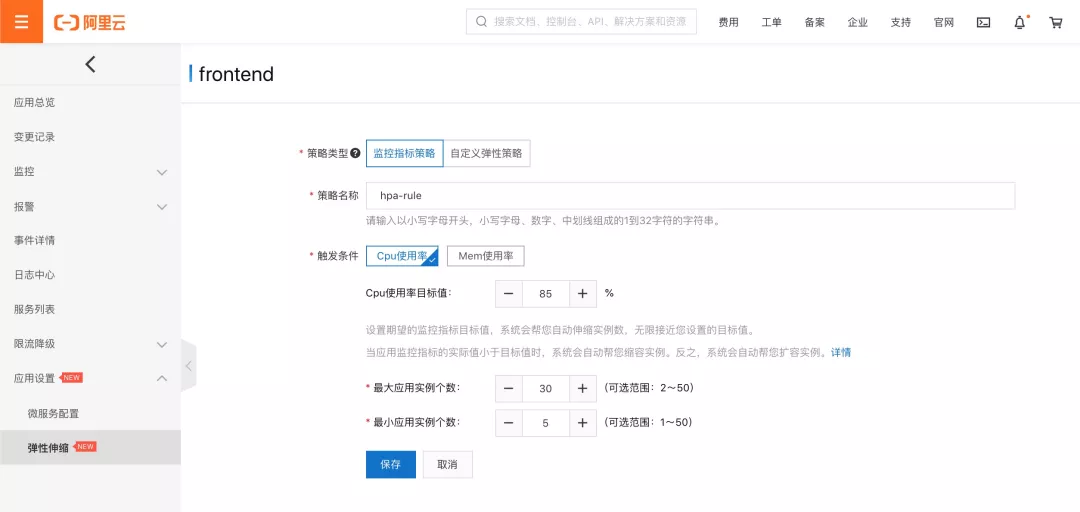Open 备案 in top navigation
1080x512 pixels.
pyautogui.click(x=815, y=22)
